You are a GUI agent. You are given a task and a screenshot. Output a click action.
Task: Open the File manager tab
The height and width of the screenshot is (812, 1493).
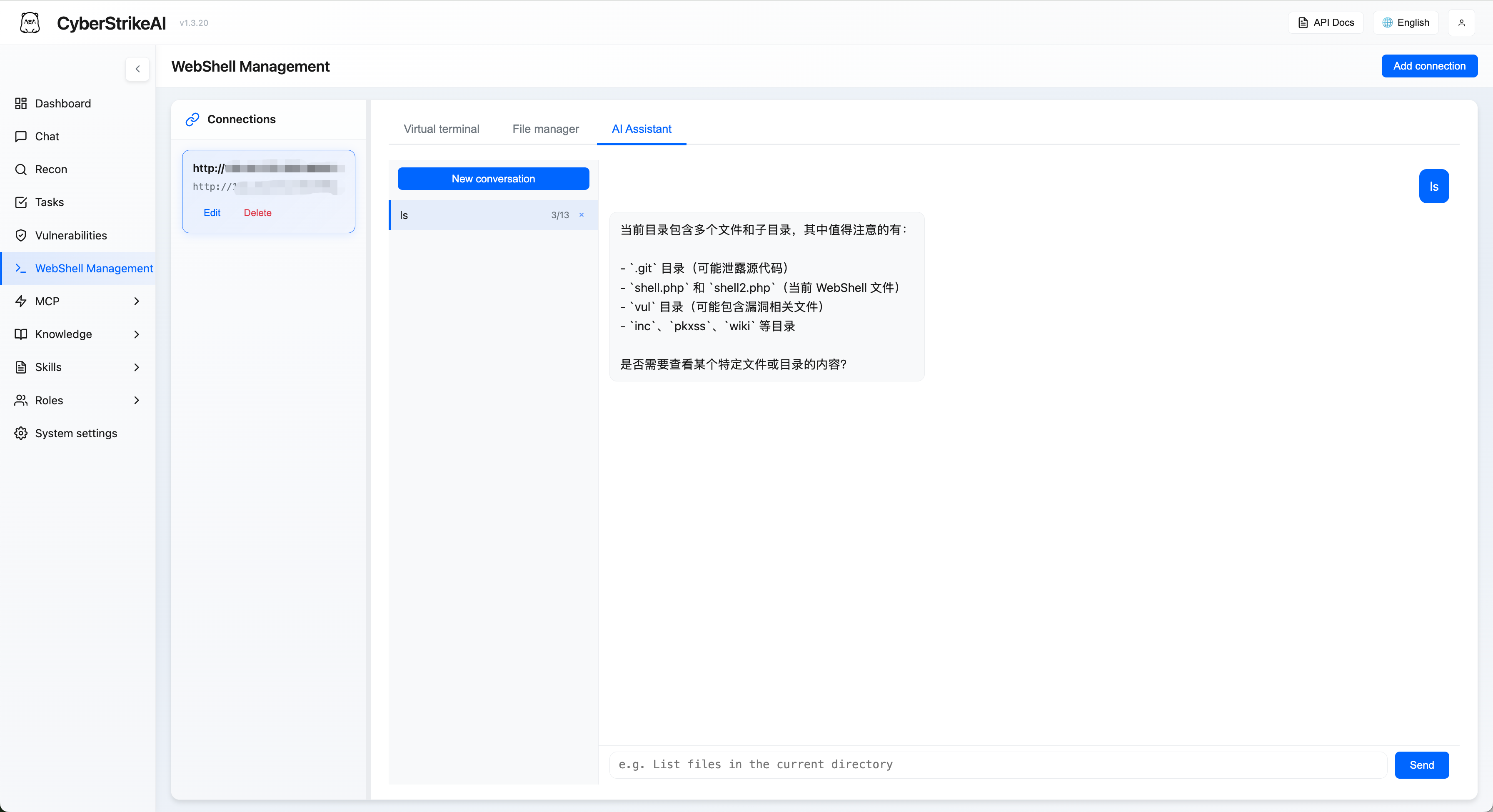point(545,129)
